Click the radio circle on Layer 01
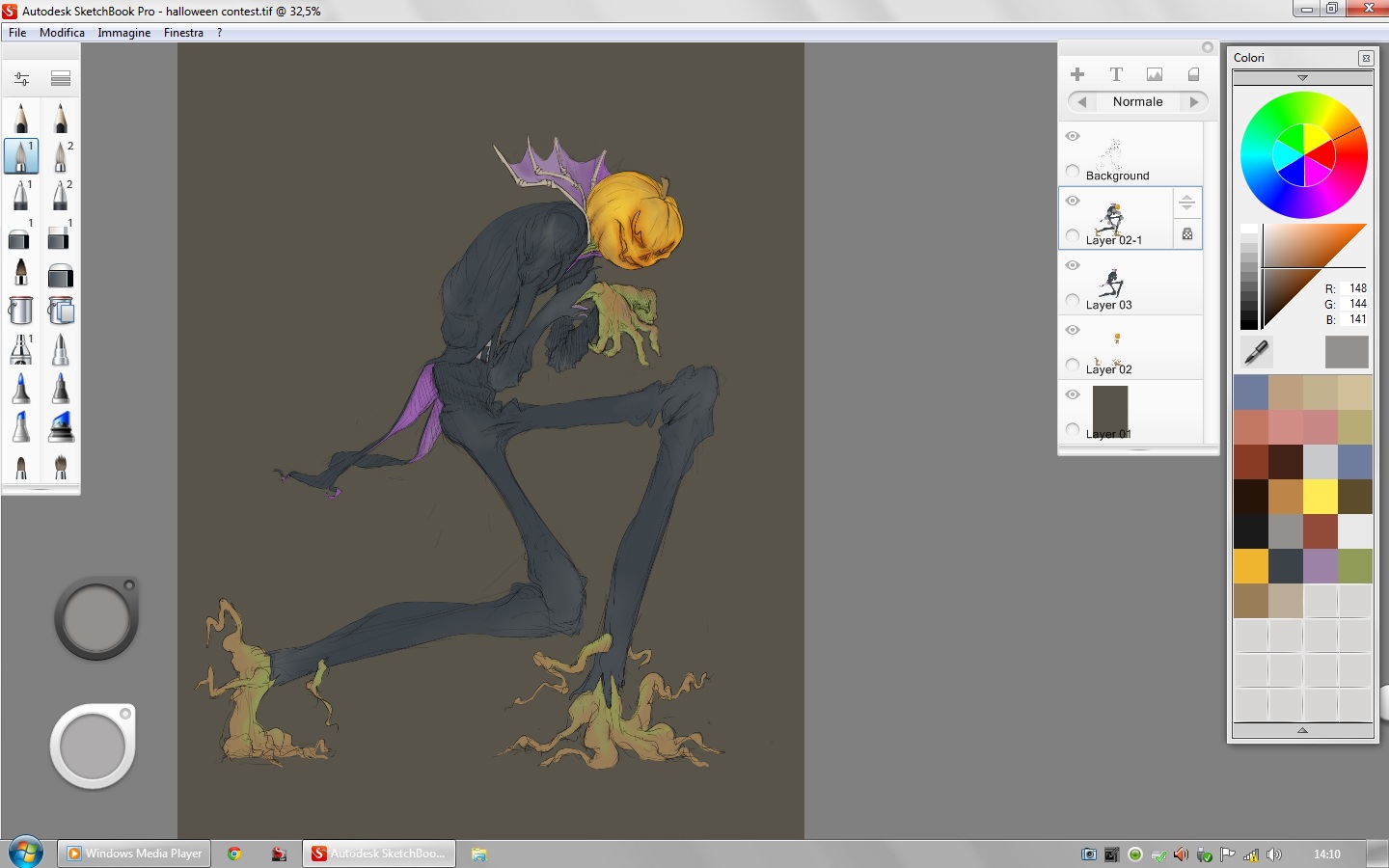Screen dimensions: 1389x868 1073,429
